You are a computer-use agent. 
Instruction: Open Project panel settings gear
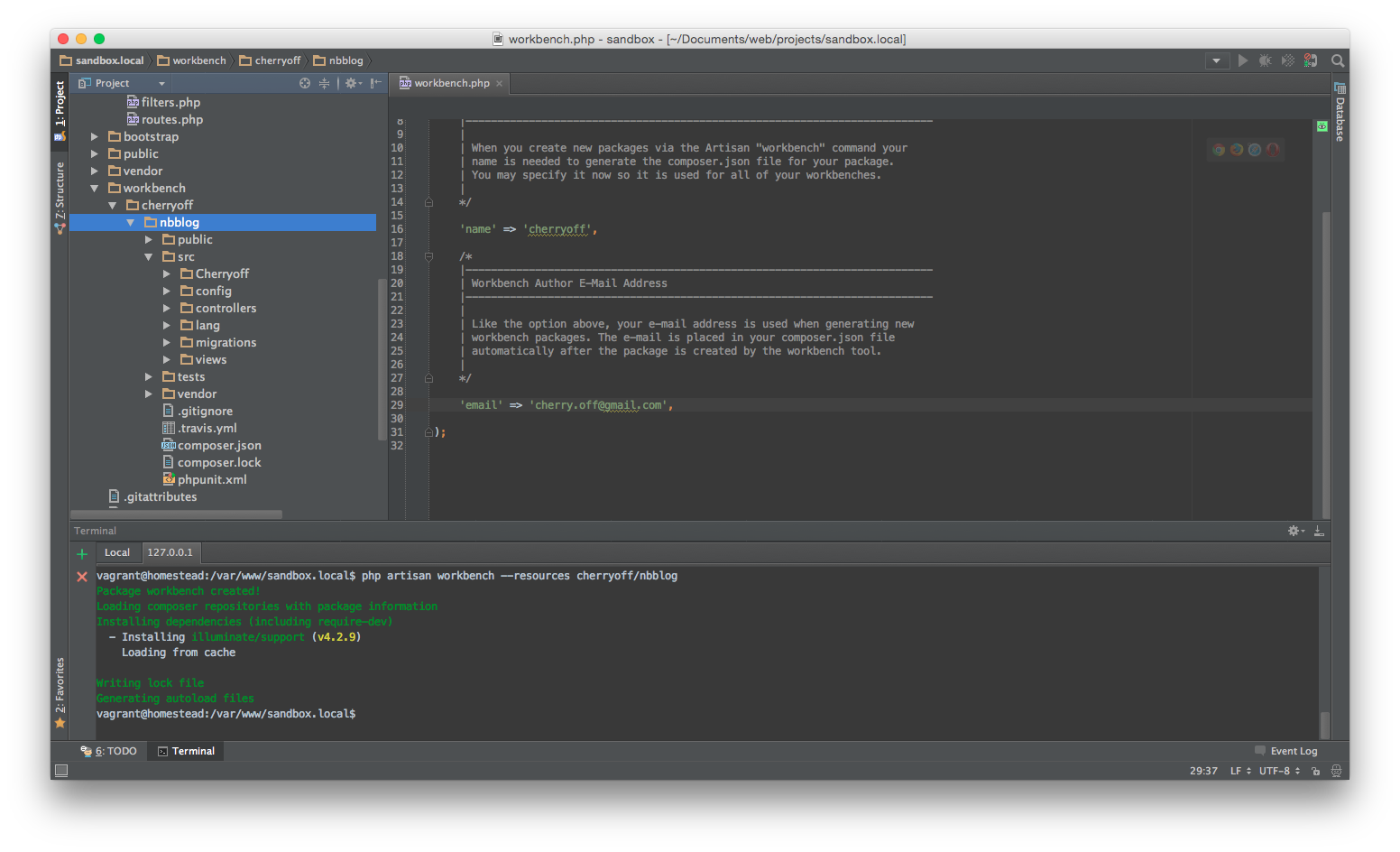tap(353, 83)
